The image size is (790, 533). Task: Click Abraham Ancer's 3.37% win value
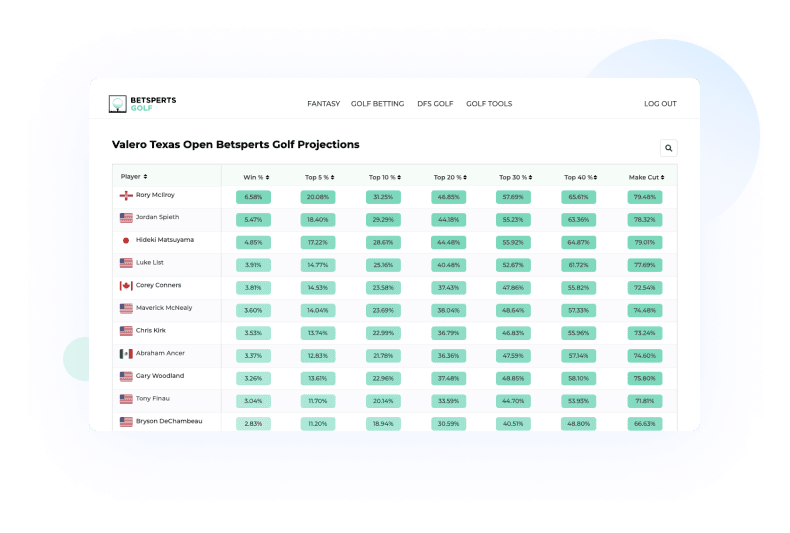point(253,356)
